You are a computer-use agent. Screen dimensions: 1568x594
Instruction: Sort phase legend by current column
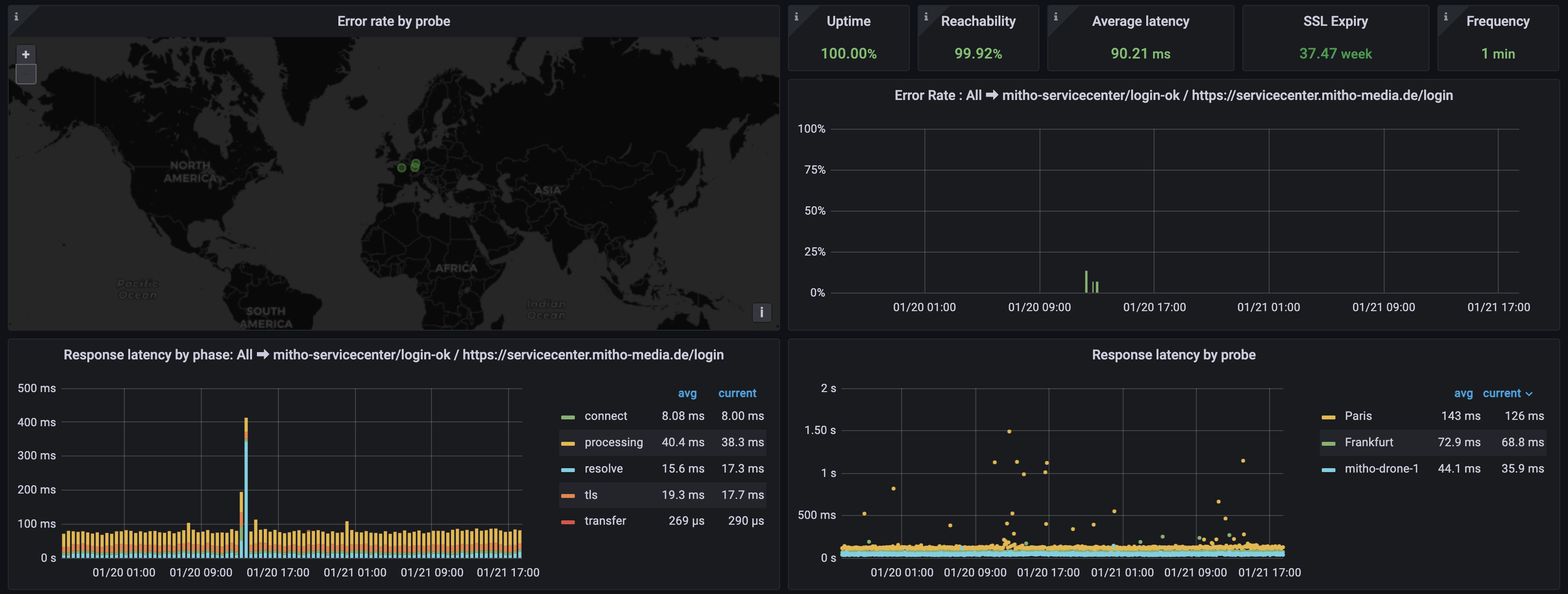[737, 393]
